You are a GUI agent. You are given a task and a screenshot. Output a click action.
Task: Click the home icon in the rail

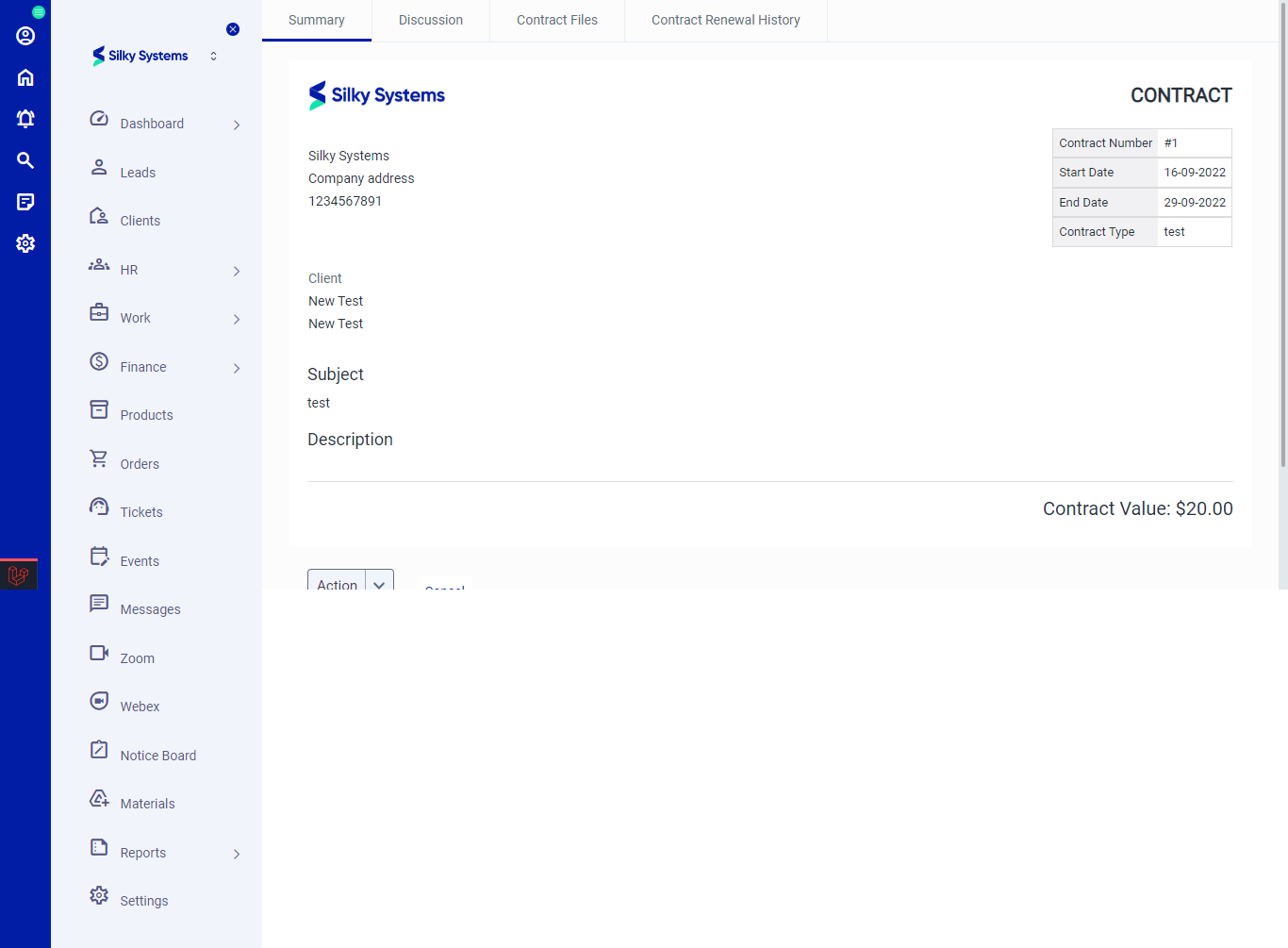(x=25, y=76)
